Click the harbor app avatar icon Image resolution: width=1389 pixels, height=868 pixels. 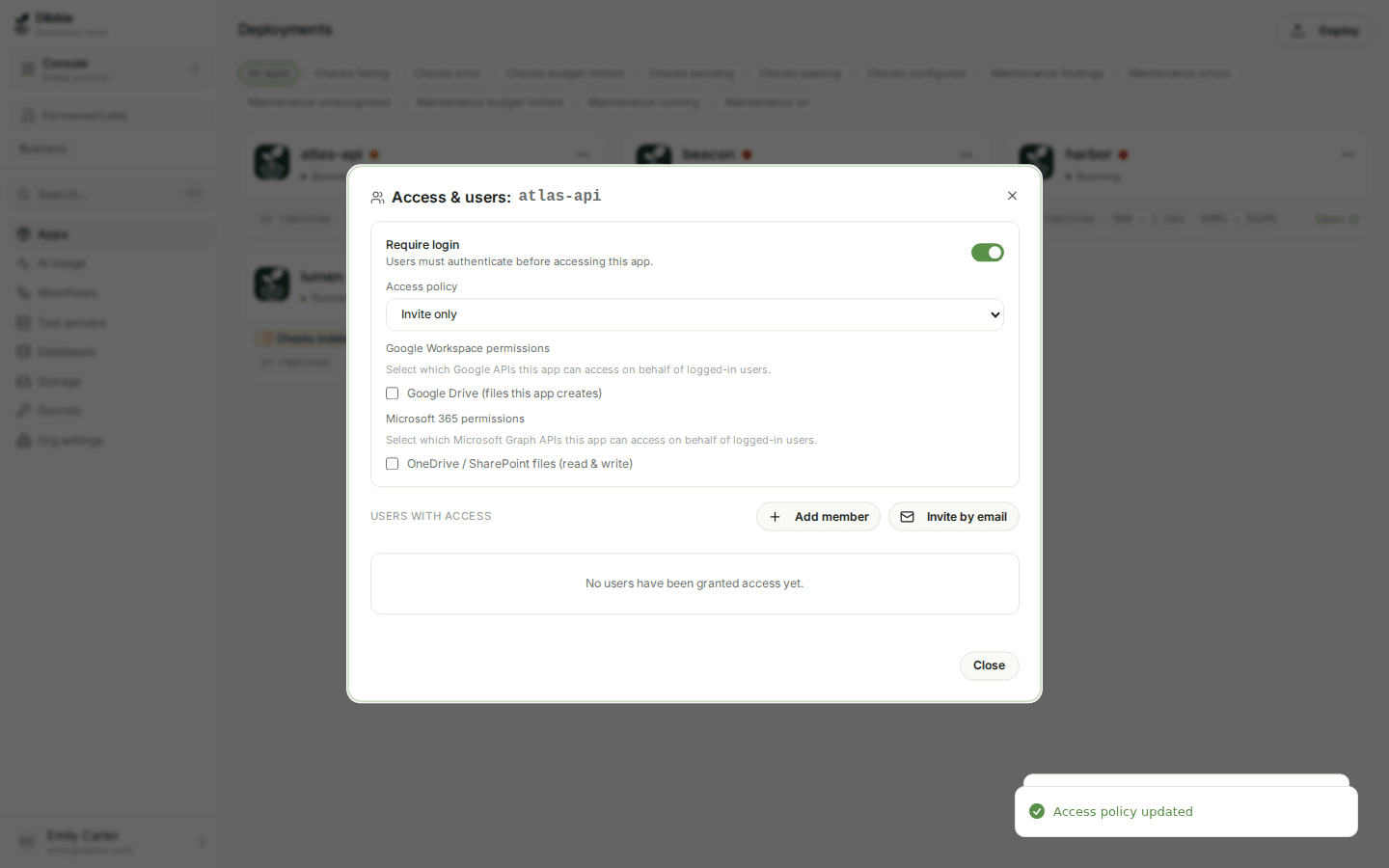point(1037,162)
